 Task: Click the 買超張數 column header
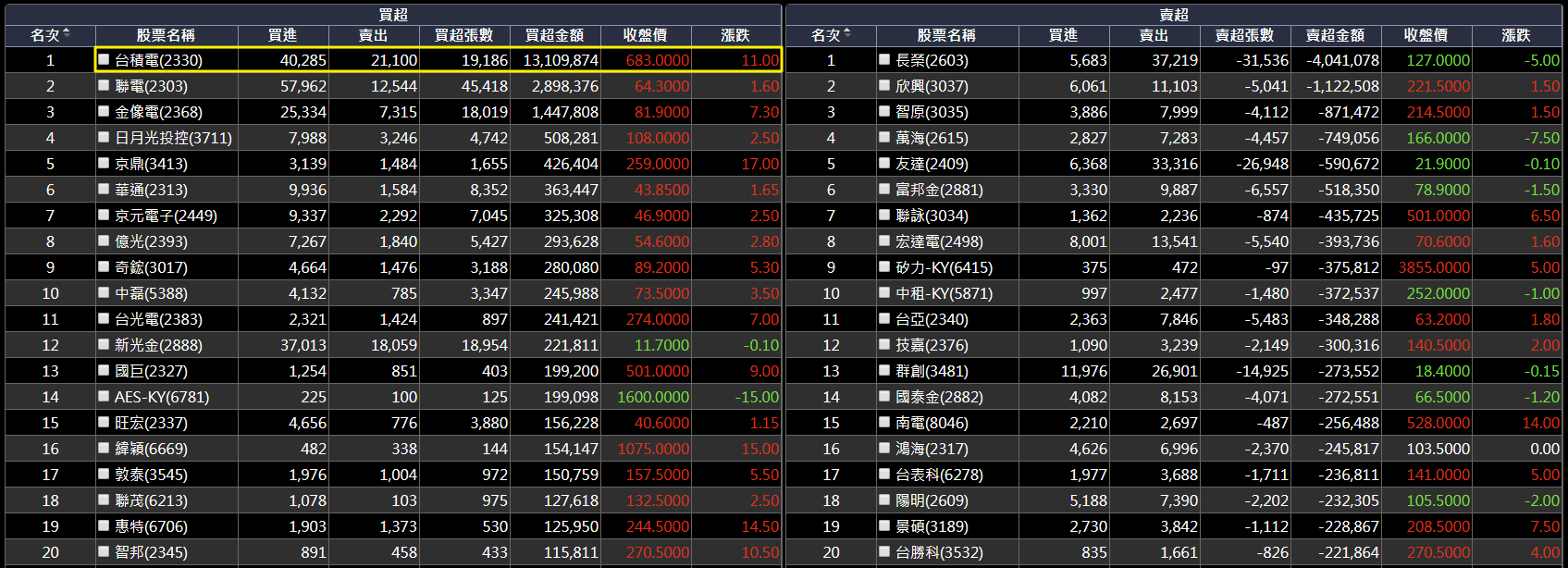tap(464, 34)
